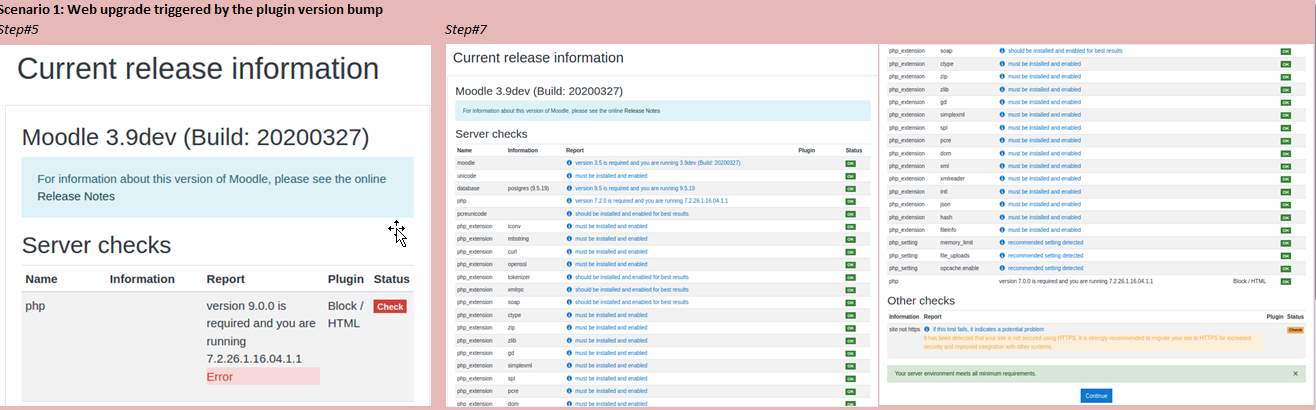Open the info icon in the curl row
This screenshot has height=410, width=1316.
click(x=569, y=252)
